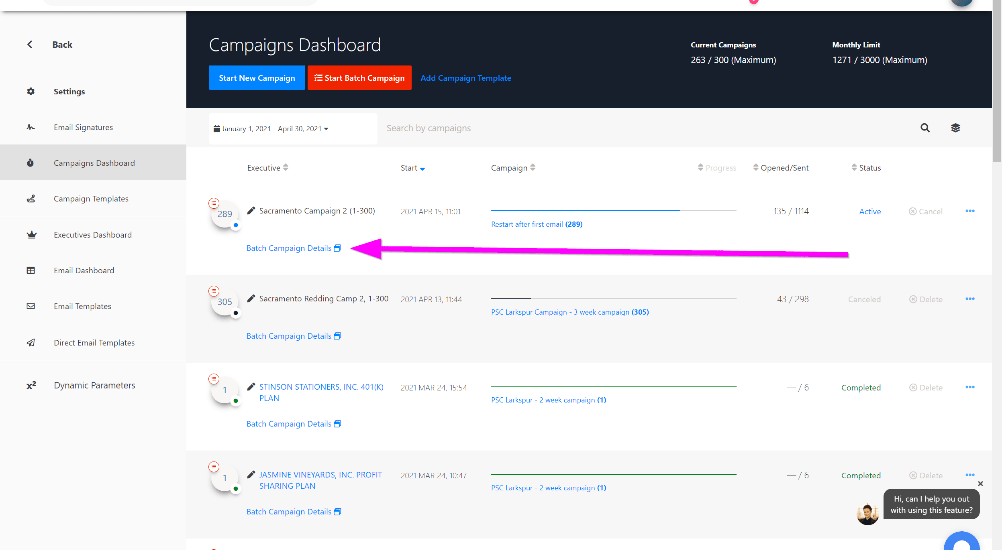Edit STINSON STATIONERS pencil icon
1002x550 pixels.
pos(251,386)
